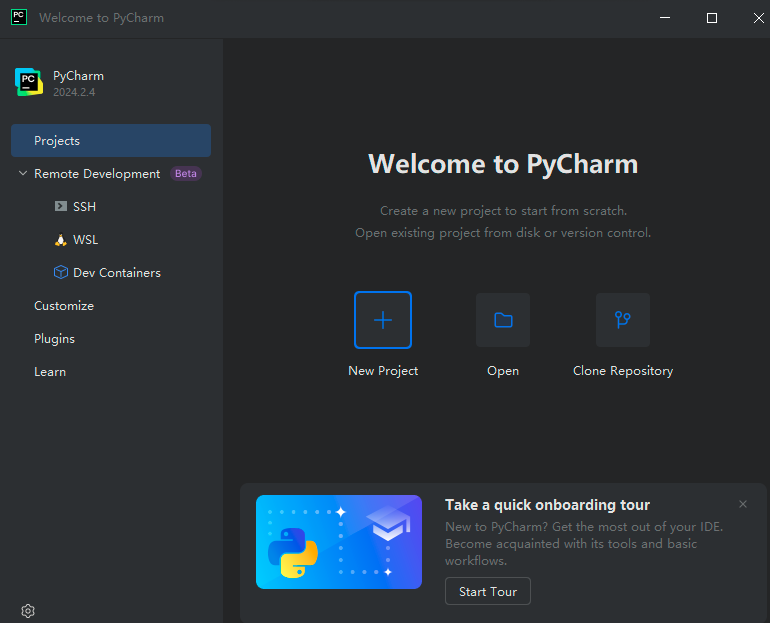Click 'Take a quick onboarding tour' heading
This screenshot has width=770, height=623.
[x=547, y=505]
